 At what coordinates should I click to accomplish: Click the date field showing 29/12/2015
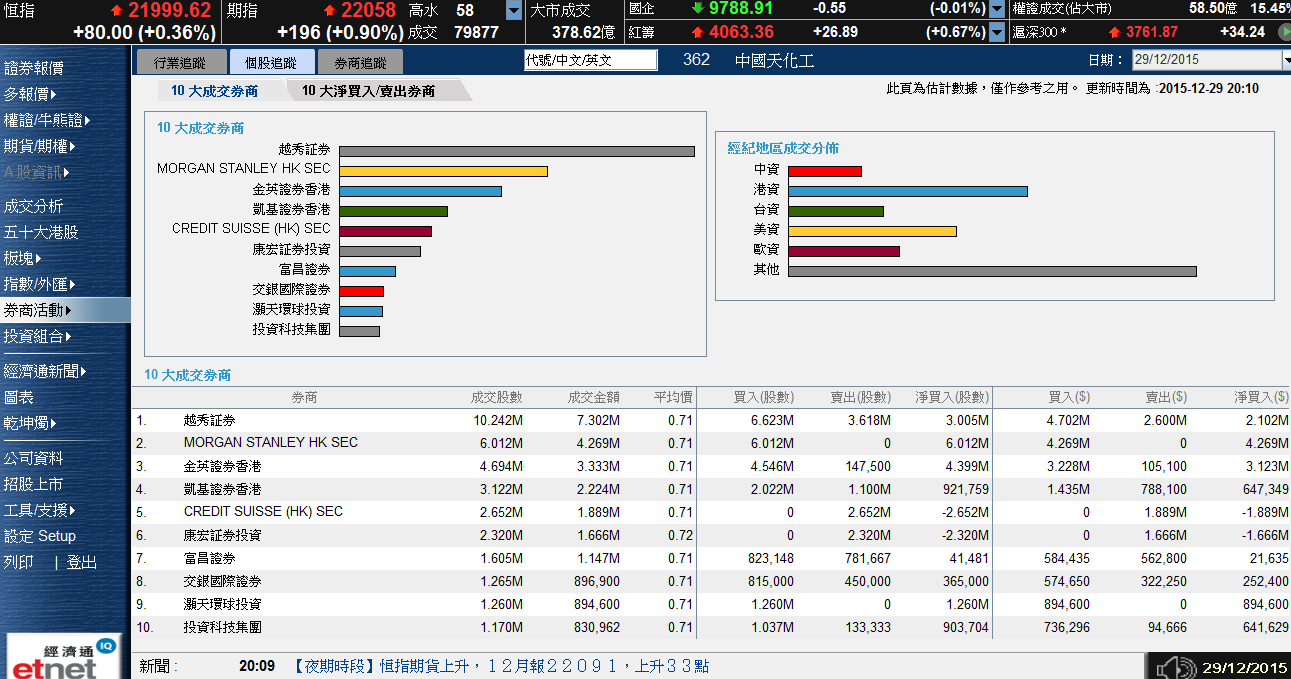click(x=1206, y=60)
